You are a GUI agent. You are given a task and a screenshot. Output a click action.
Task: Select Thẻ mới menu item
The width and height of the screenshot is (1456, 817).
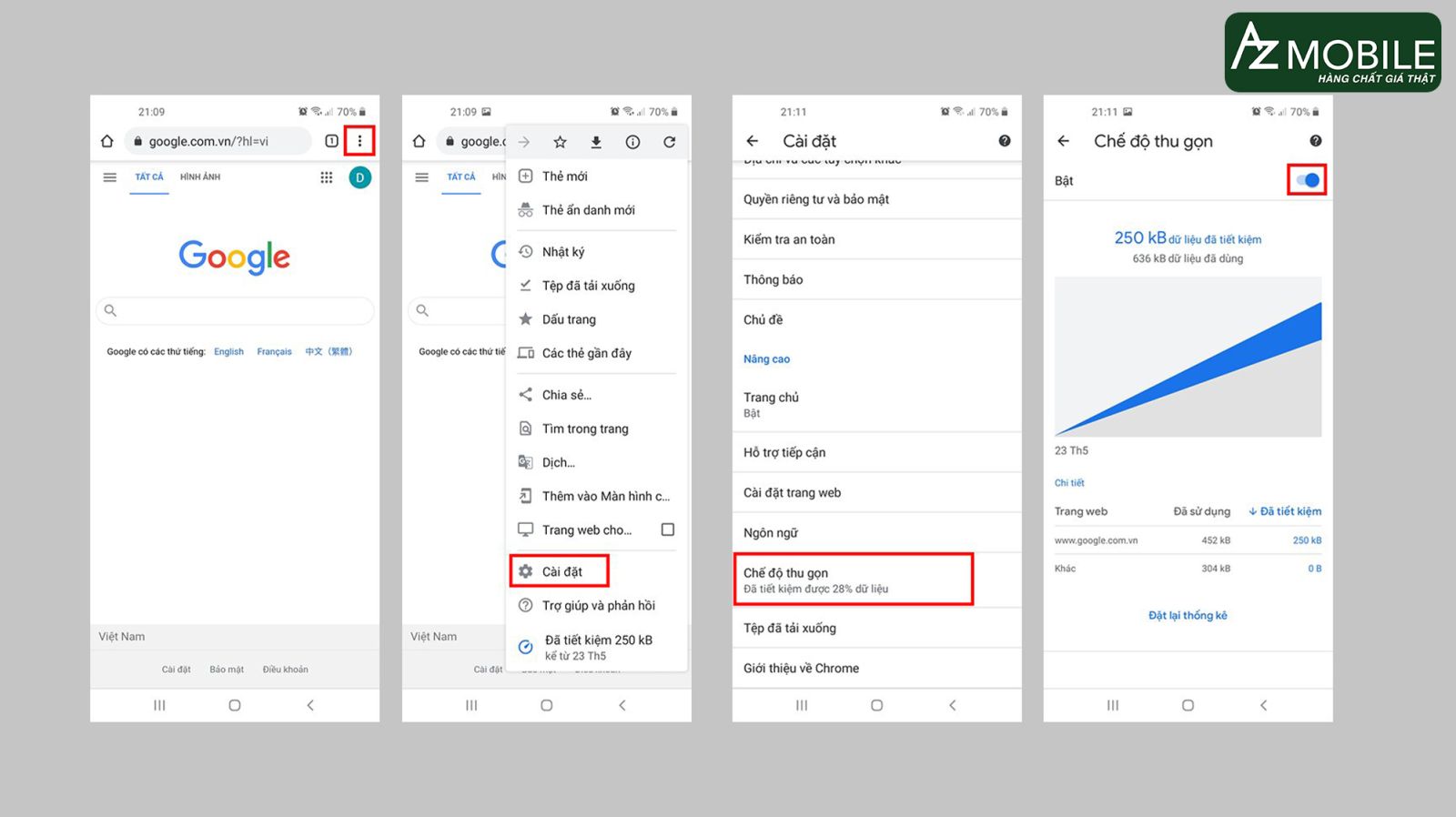[596, 177]
